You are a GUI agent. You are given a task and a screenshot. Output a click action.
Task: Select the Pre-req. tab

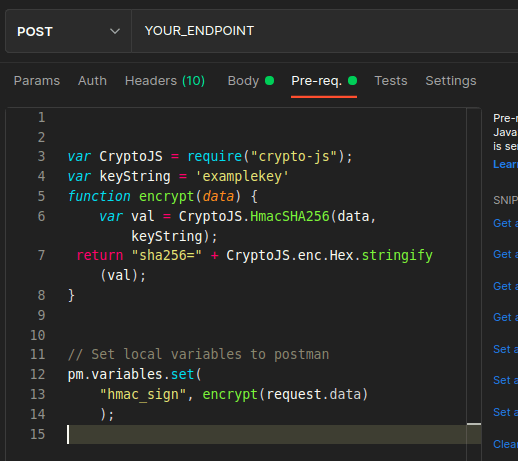(x=324, y=81)
